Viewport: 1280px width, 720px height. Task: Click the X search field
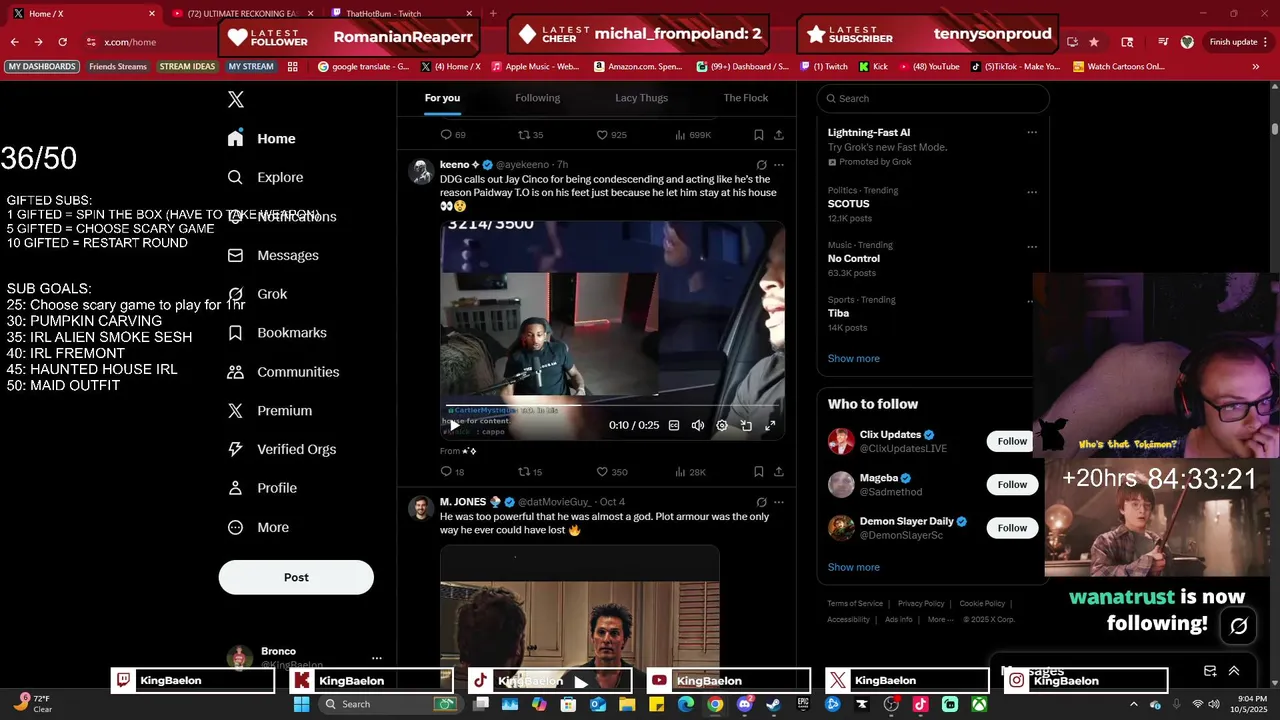933,98
